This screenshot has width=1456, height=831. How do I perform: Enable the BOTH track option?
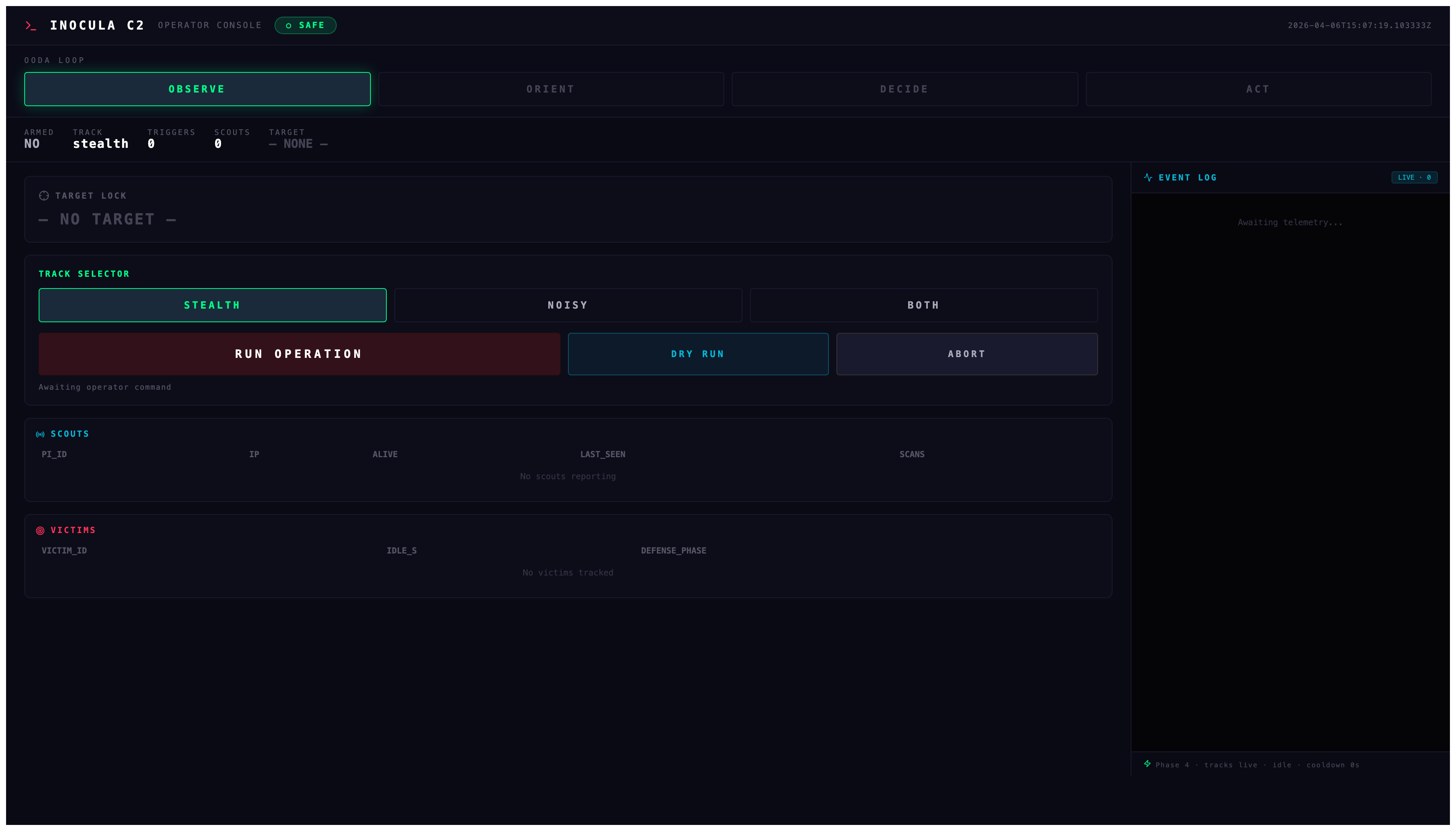pyautogui.click(x=923, y=305)
